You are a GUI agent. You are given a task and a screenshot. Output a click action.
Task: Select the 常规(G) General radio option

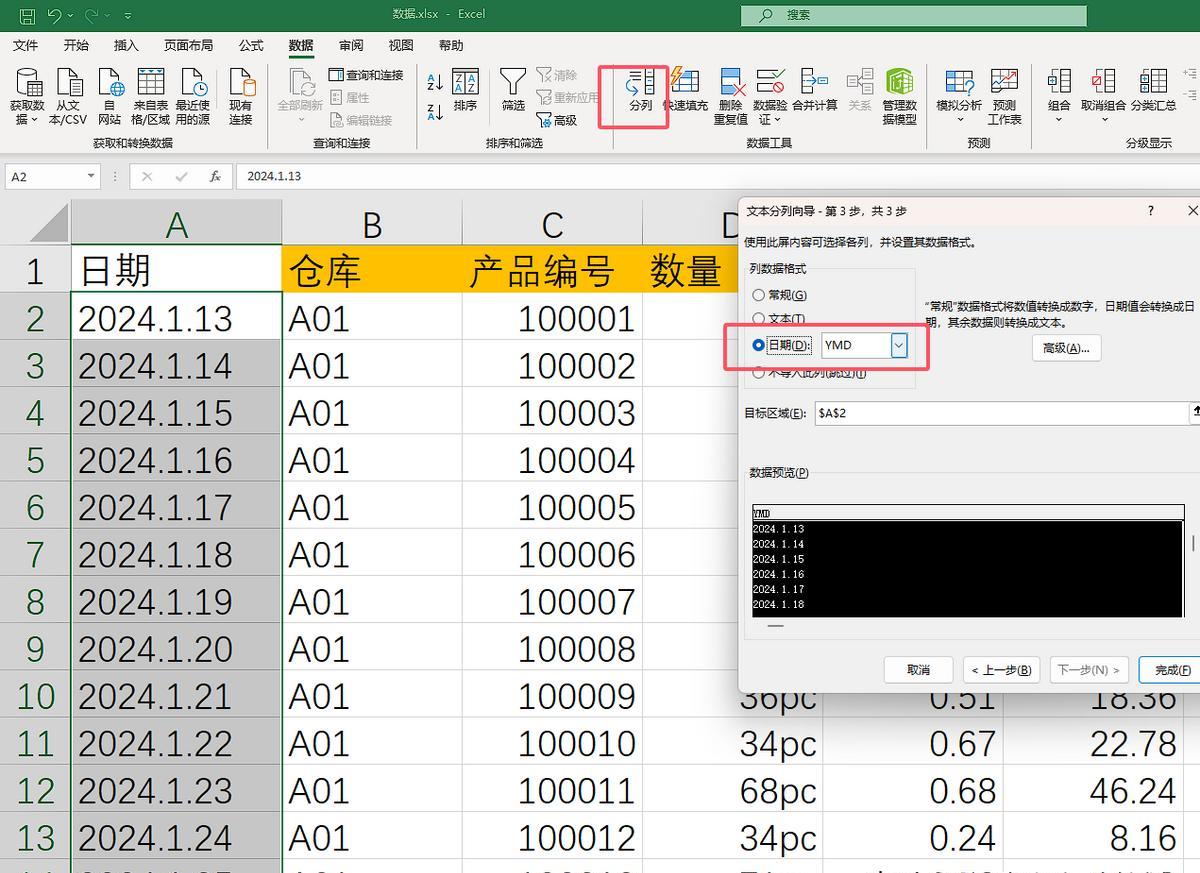point(780,295)
